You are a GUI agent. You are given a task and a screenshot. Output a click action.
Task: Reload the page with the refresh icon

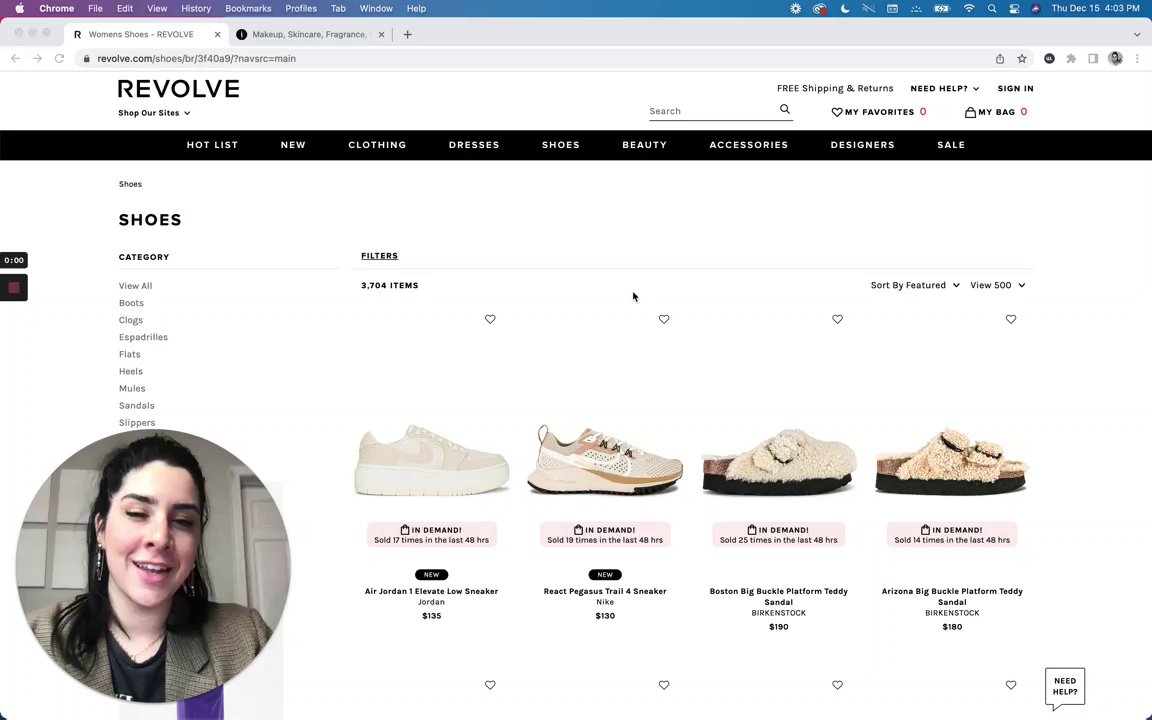60,58
